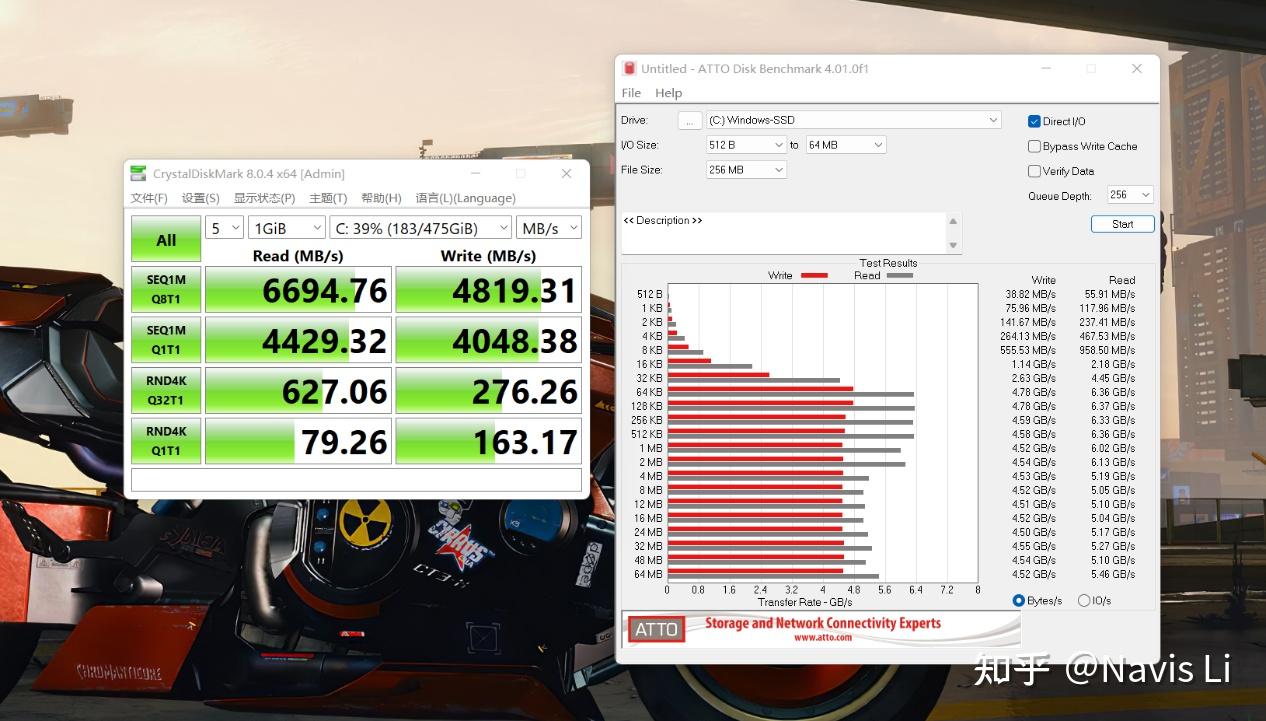Open ATTO's File menu
The height and width of the screenshot is (721, 1266).
tap(631, 92)
